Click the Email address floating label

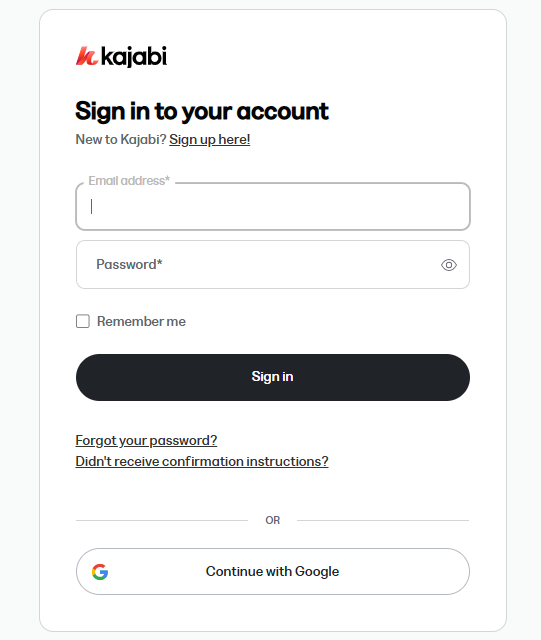tap(129, 181)
